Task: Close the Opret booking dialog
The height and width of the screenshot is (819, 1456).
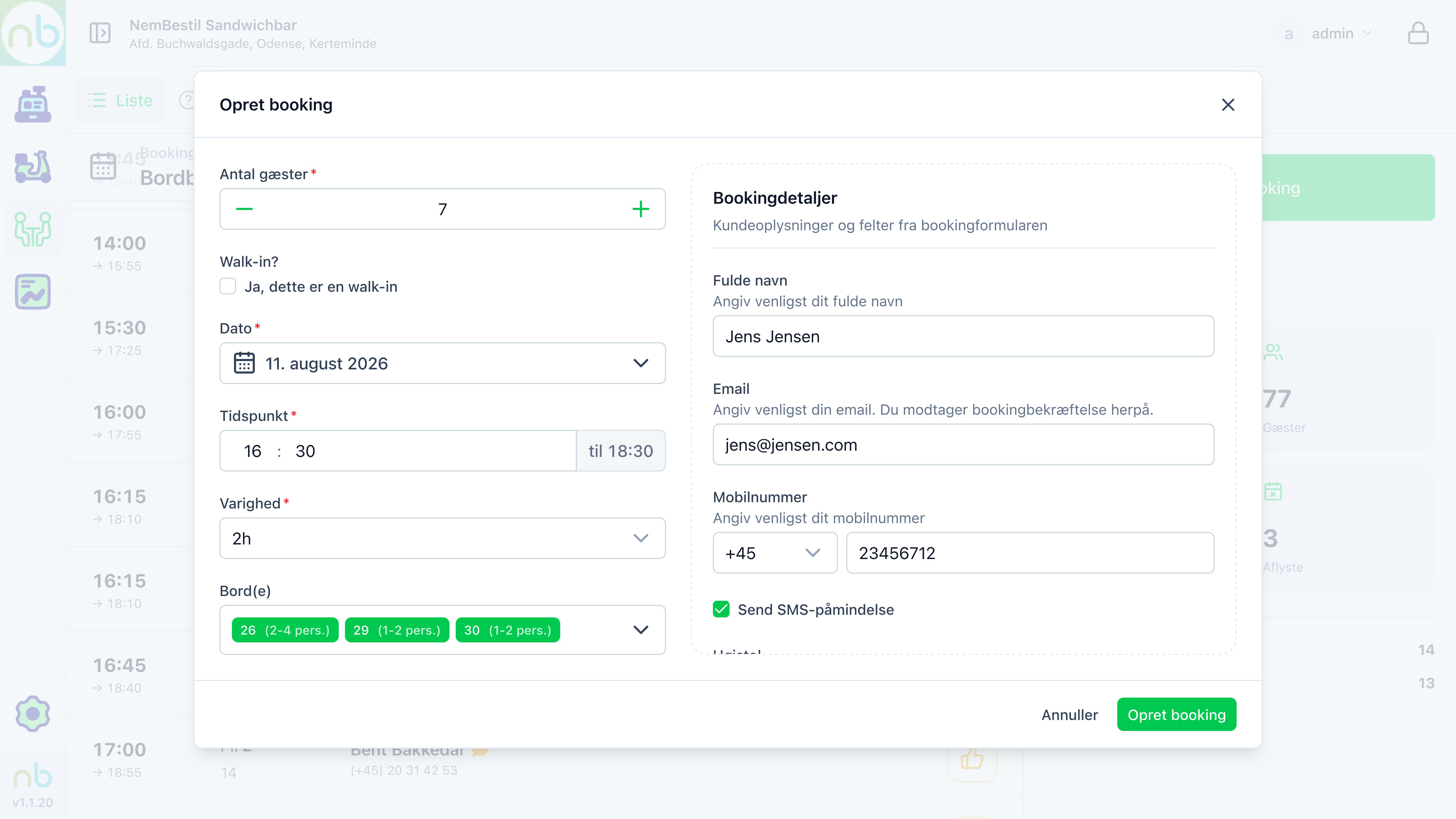Action: [1228, 104]
